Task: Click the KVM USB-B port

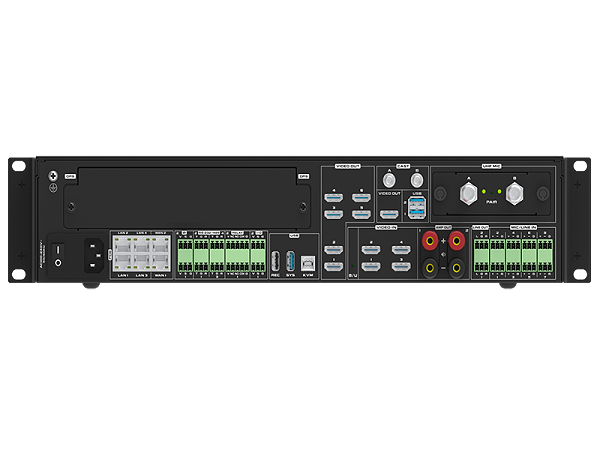Action: coord(307,261)
